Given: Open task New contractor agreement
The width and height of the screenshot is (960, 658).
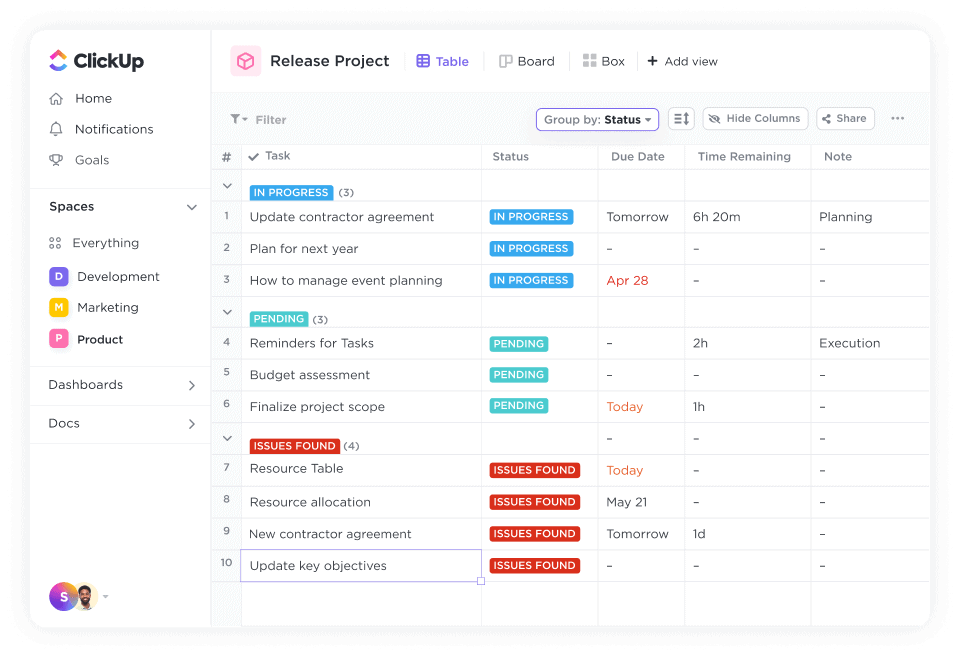Looking at the screenshot, I should (x=330, y=534).
